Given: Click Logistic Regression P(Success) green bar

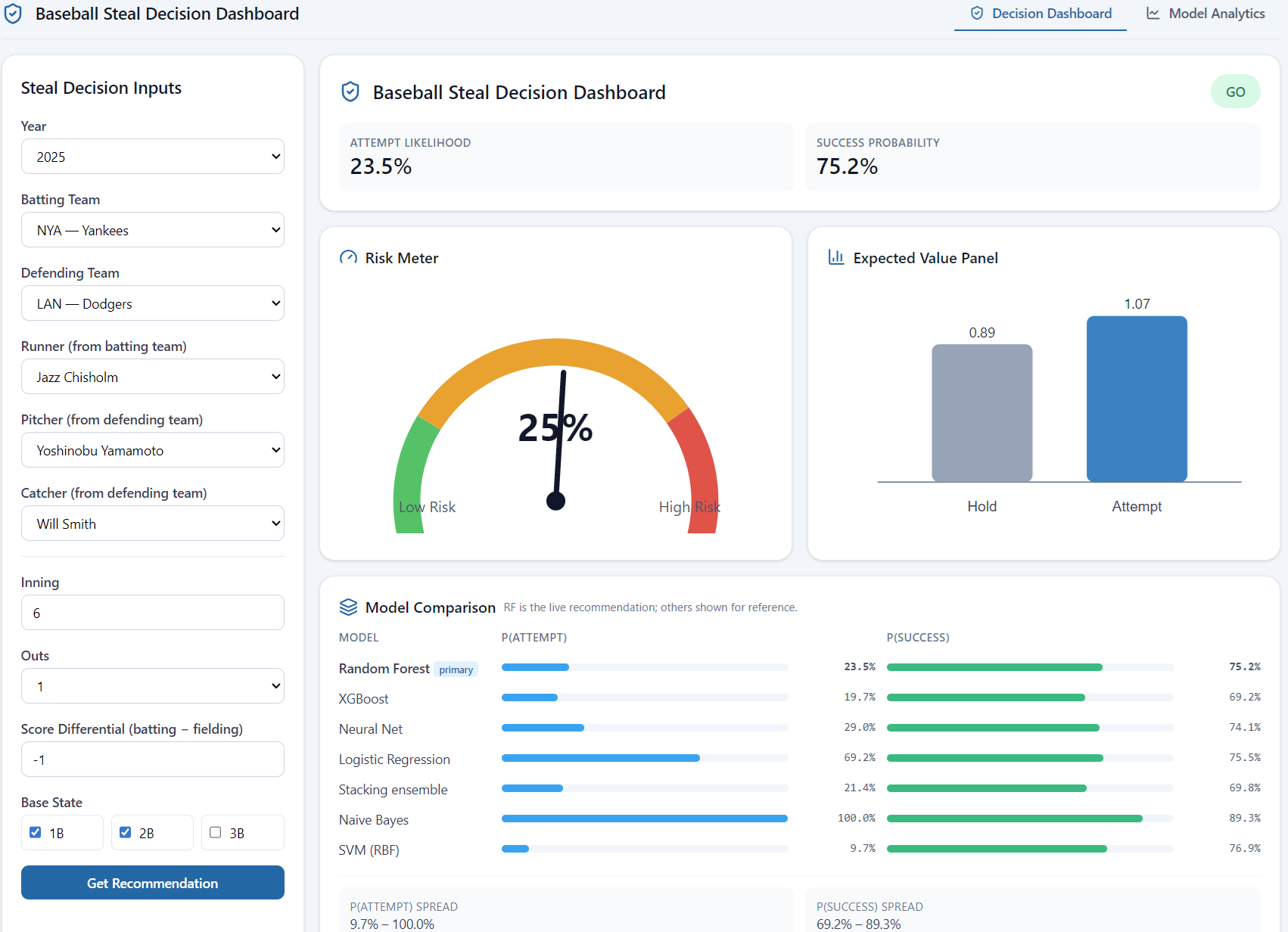Looking at the screenshot, I should coord(995,758).
